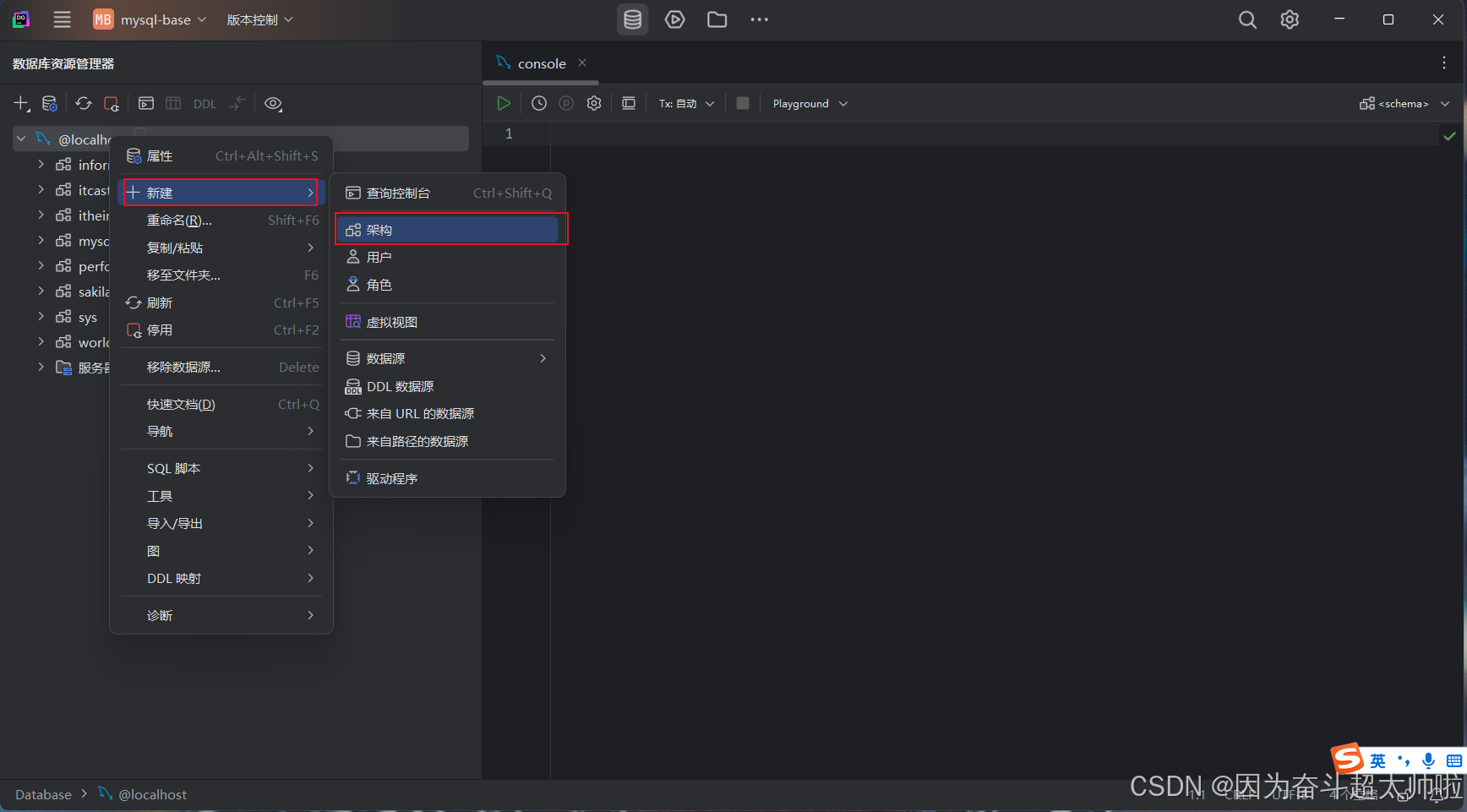Screen dimensions: 1467x812
Task: Choose 重命名(R)... in the context menu
Action: pyautogui.click(x=221, y=221)
